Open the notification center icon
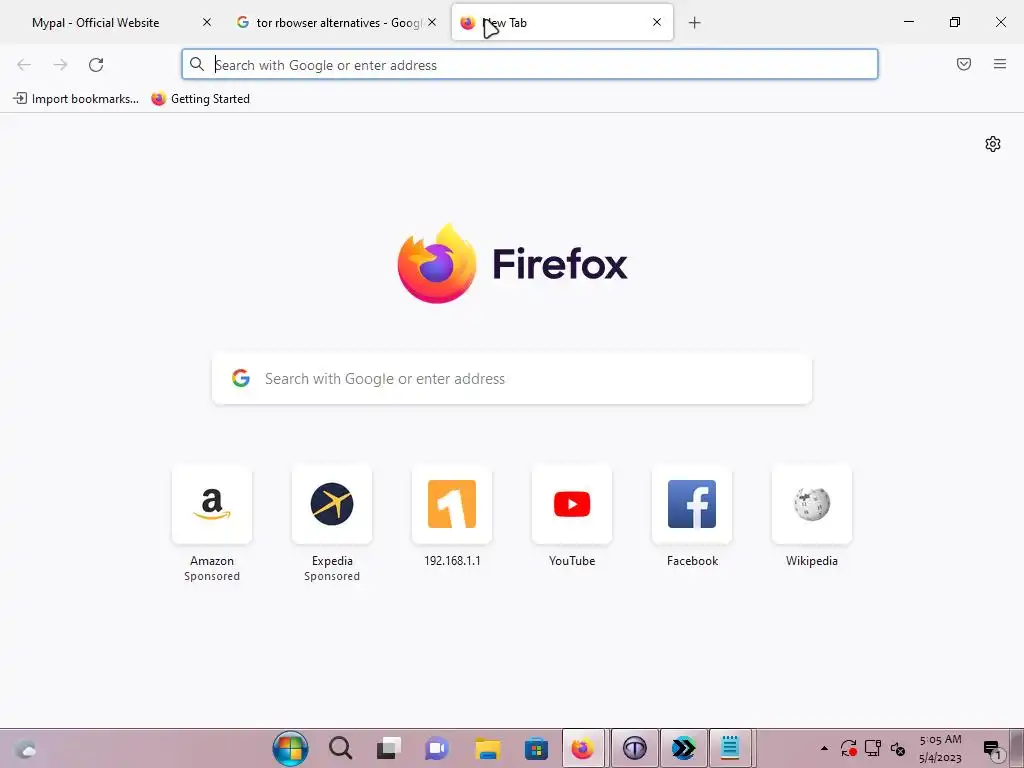This screenshot has height=768, width=1024. coord(992,749)
